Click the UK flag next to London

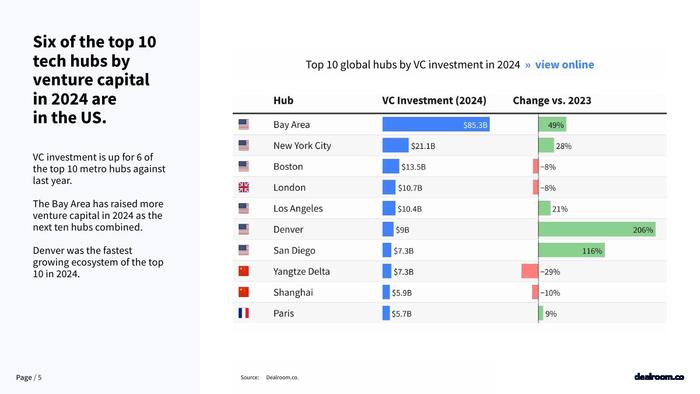coord(243,187)
